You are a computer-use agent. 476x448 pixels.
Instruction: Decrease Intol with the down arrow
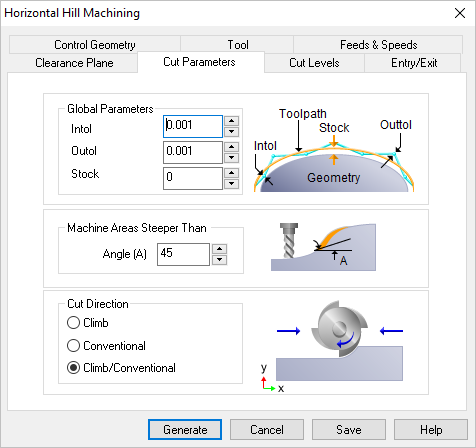point(231,132)
